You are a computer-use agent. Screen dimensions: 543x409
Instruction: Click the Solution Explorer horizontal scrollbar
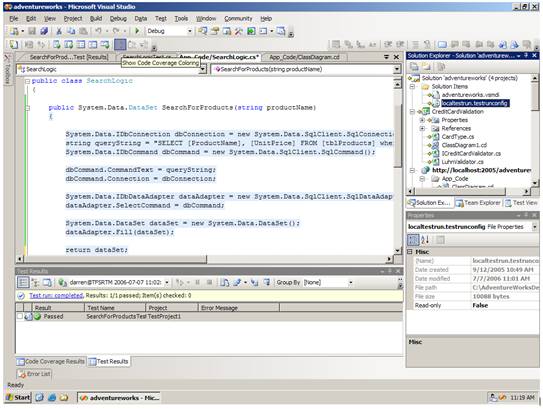470,191
